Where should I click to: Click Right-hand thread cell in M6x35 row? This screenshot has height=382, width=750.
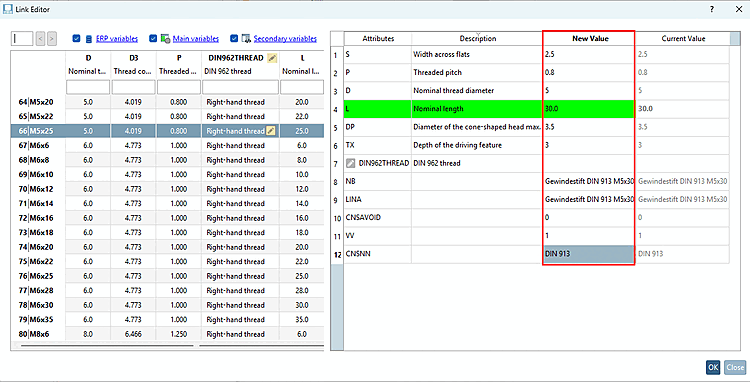(x=241, y=319)
